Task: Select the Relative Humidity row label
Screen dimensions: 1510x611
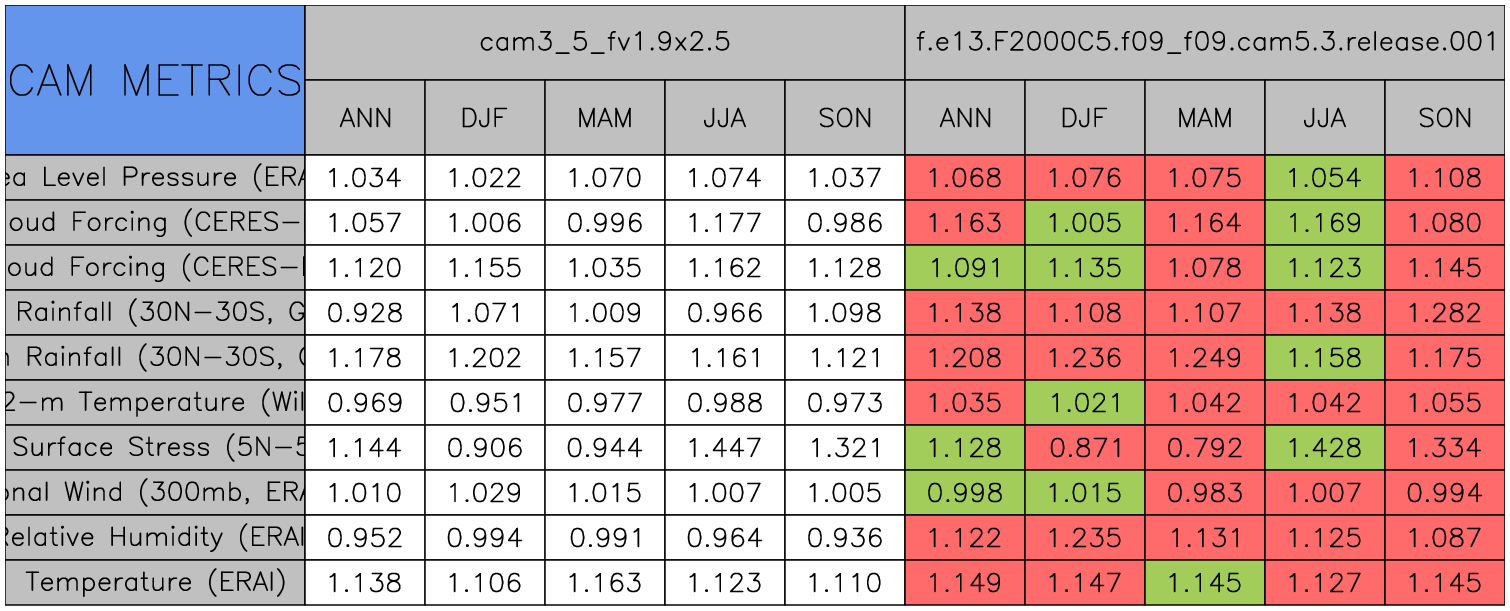Action: tap(154, 537)
